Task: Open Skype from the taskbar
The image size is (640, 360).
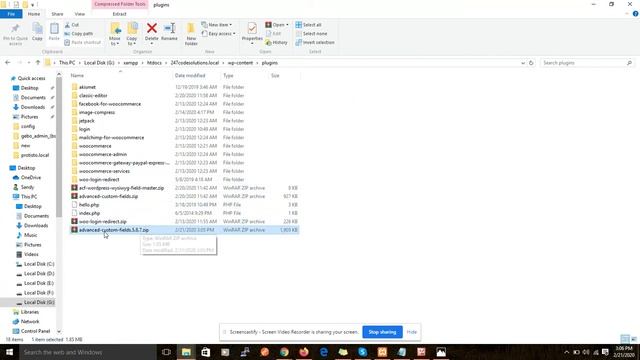Action: (362, 352)
